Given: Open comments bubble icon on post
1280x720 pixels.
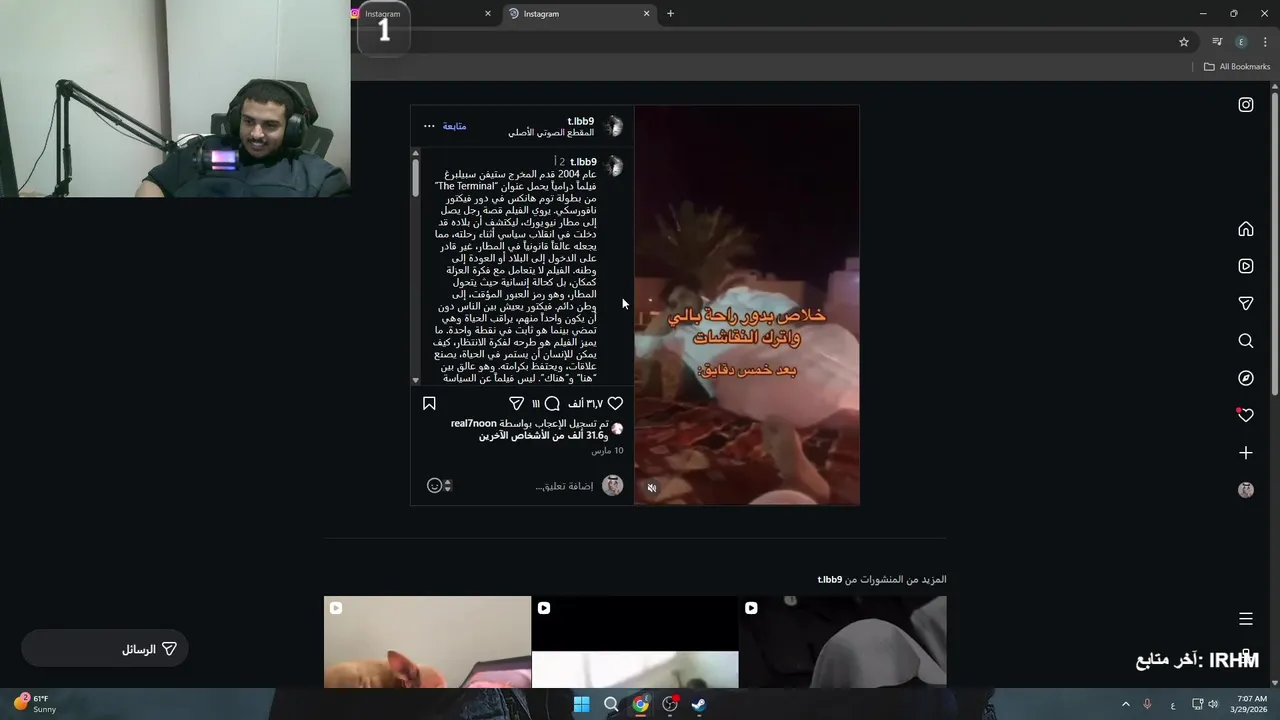Looking at the screenshot, I should 552,403.
